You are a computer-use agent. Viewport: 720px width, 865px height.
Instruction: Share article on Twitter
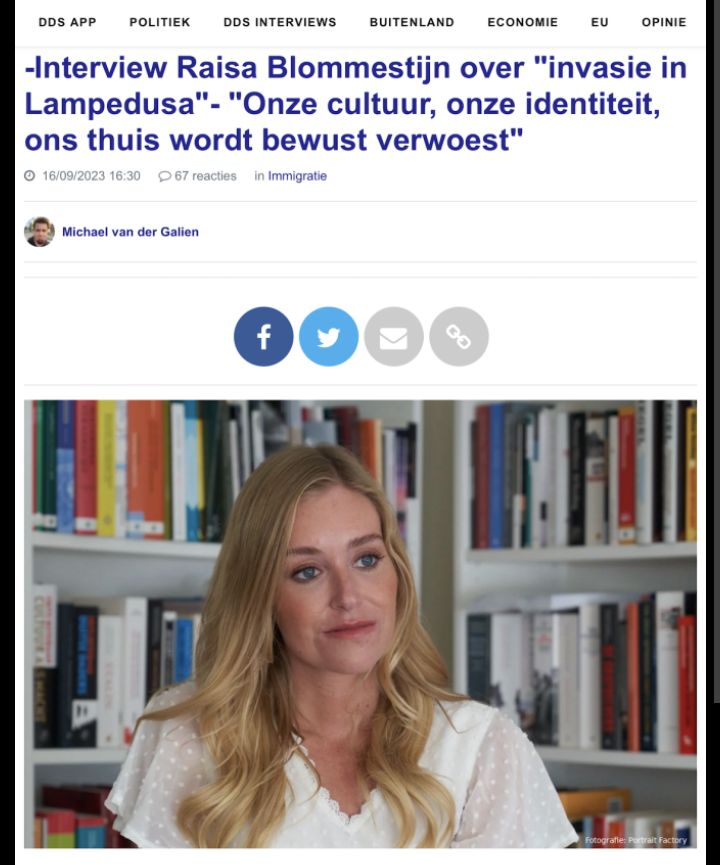328,337
